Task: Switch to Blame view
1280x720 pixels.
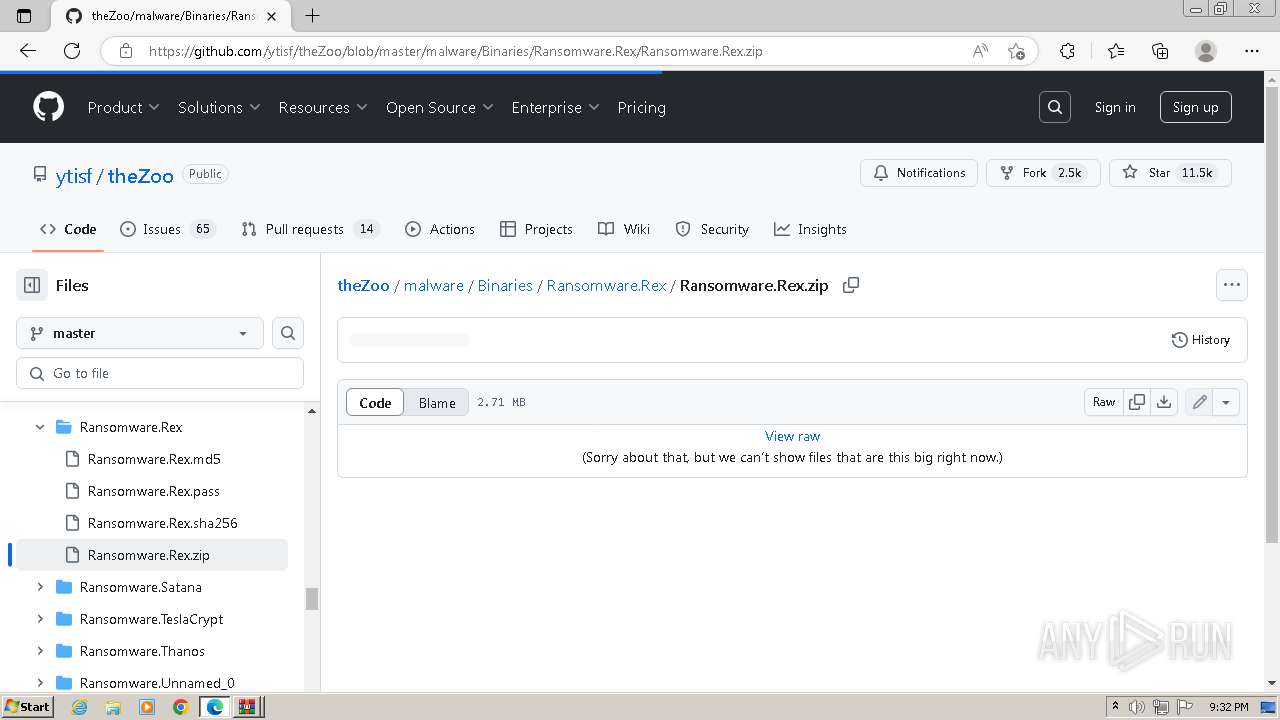Action: pyautogui.click(x=437, y=402)
